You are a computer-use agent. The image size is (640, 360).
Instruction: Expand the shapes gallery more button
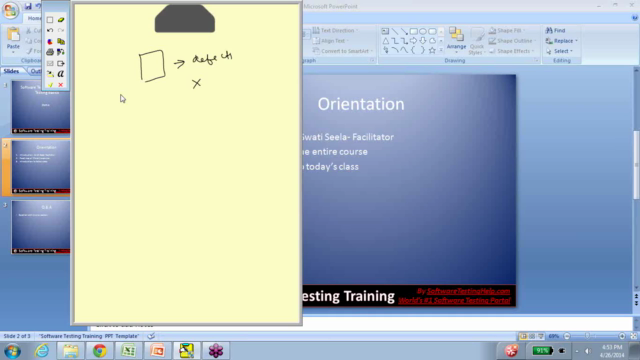(x=441, y=51)
